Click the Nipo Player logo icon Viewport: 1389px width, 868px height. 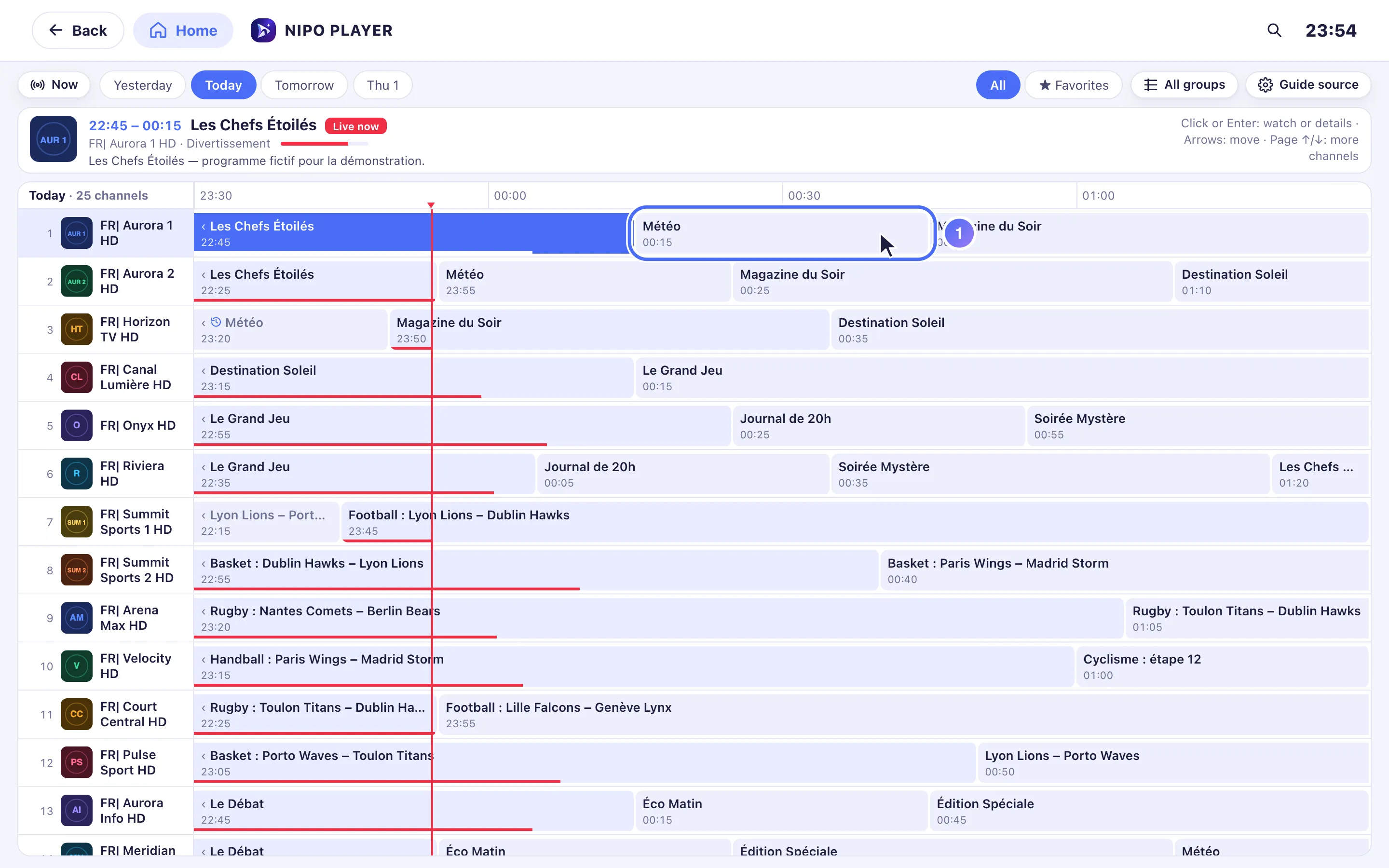coord(263,30)
